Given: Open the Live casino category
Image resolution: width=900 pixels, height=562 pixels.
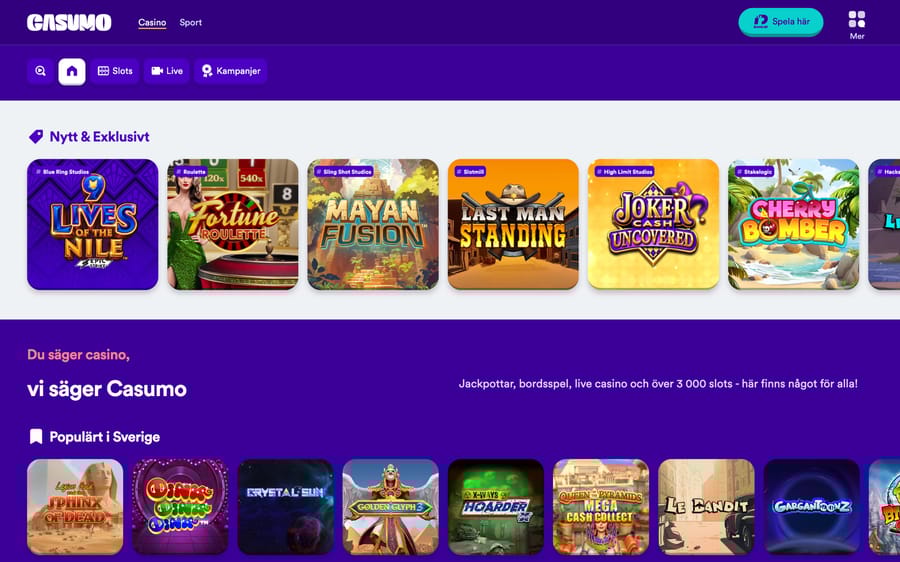Looking at the screenshot, I should [166, 71].
